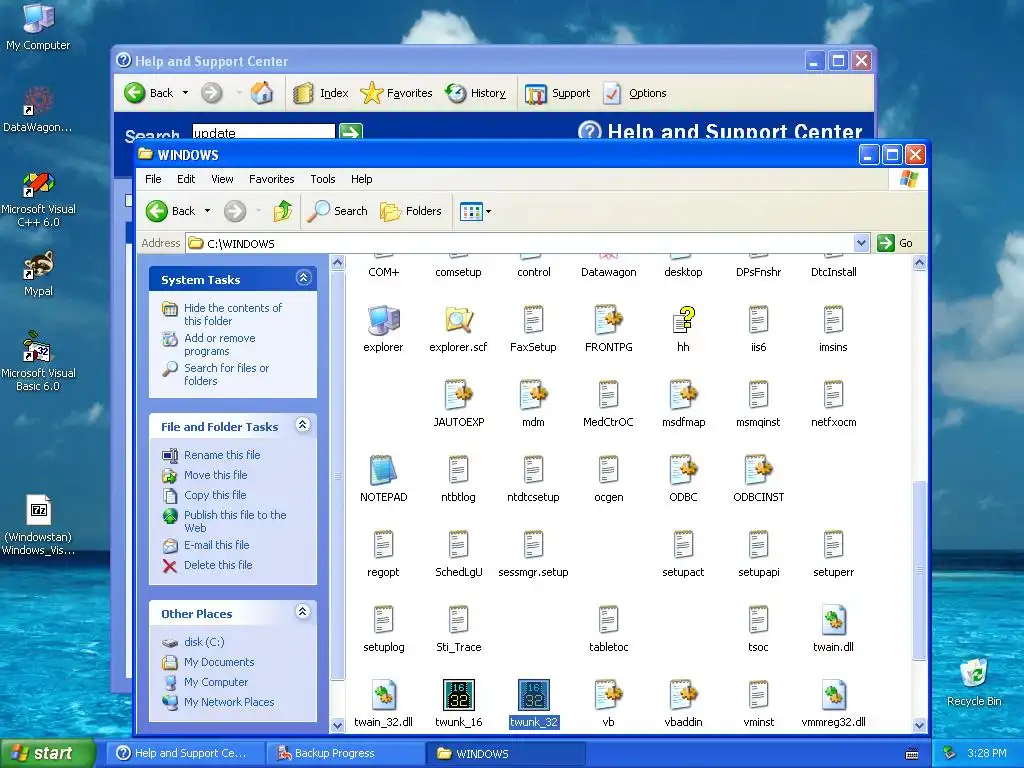Open the Back history dropdown arrow in WINDOWS
1024x768 pixels.
pyautogui.click(x=208, y=211)
